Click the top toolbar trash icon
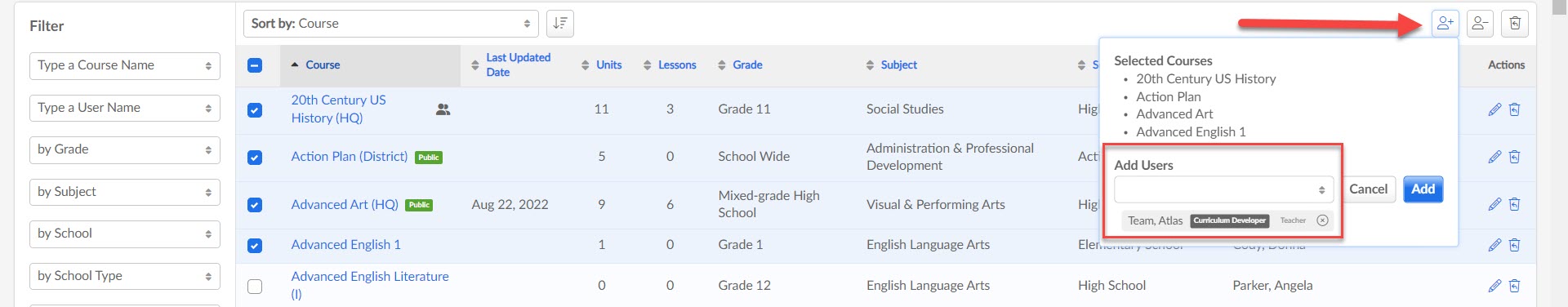 point(1515,24)
